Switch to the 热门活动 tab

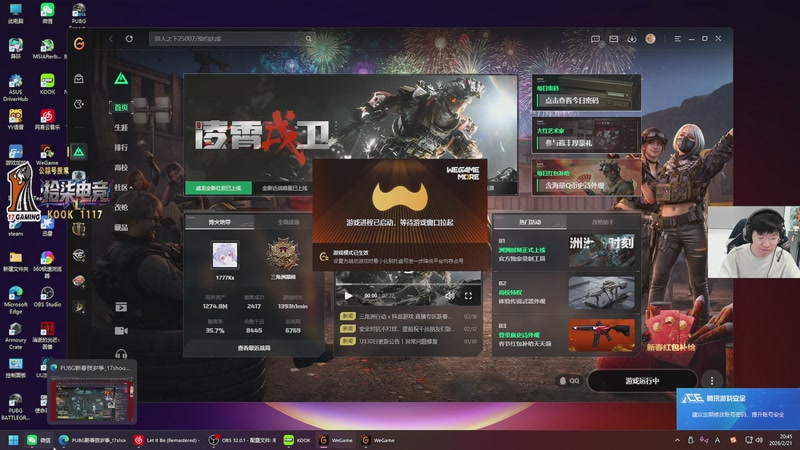coord(530,222)
